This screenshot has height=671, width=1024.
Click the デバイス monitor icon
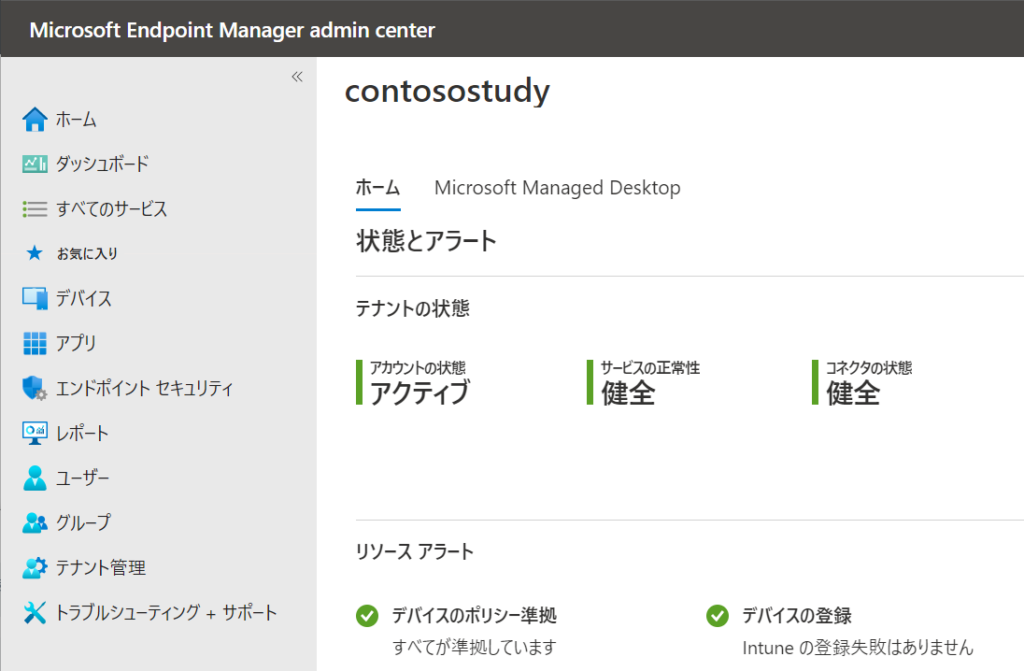point(35,299)
